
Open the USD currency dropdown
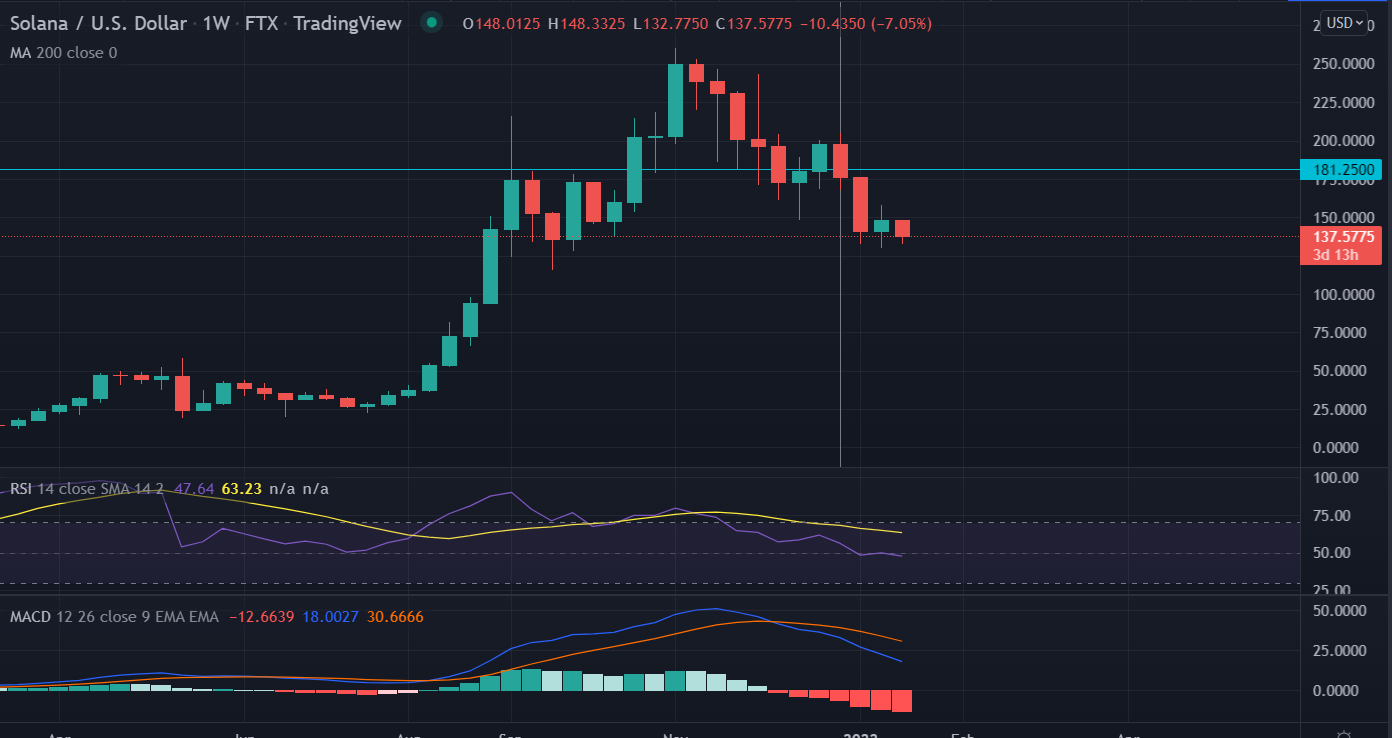[1344, 22]
